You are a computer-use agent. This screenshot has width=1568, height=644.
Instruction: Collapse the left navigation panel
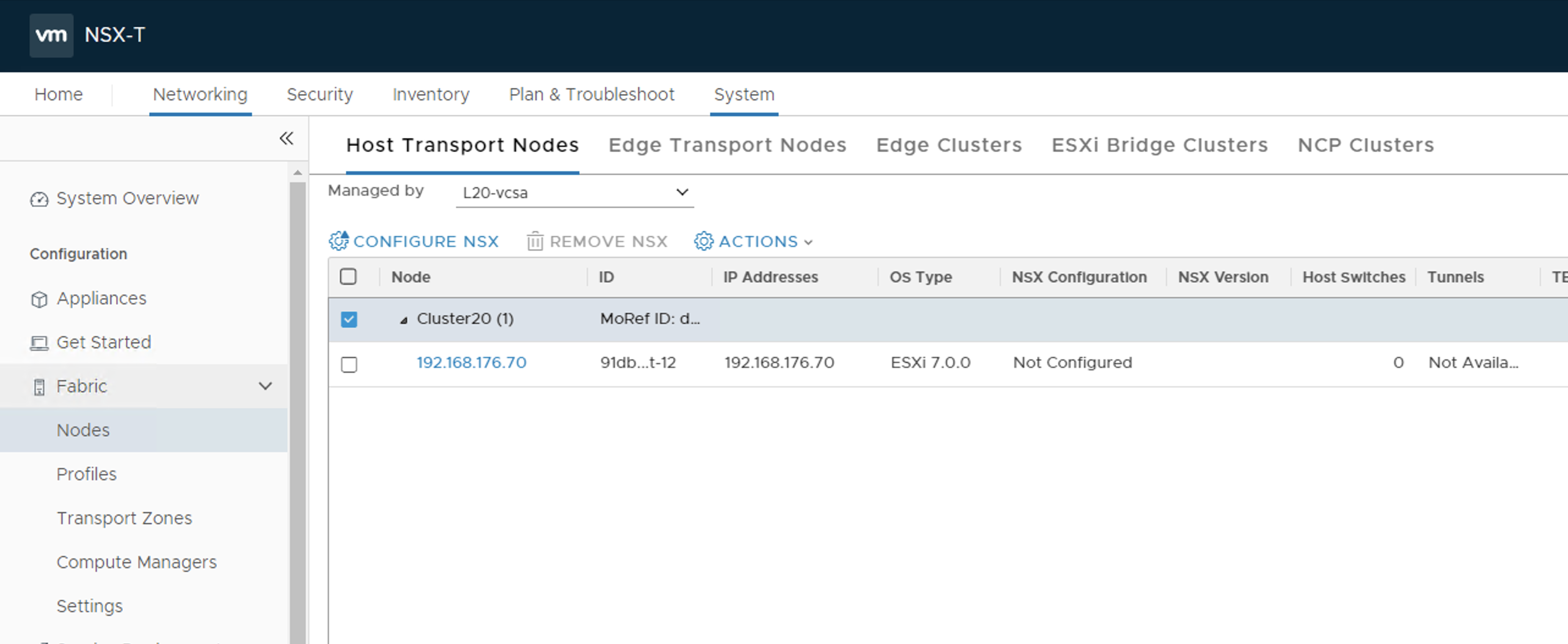point(286,138)
